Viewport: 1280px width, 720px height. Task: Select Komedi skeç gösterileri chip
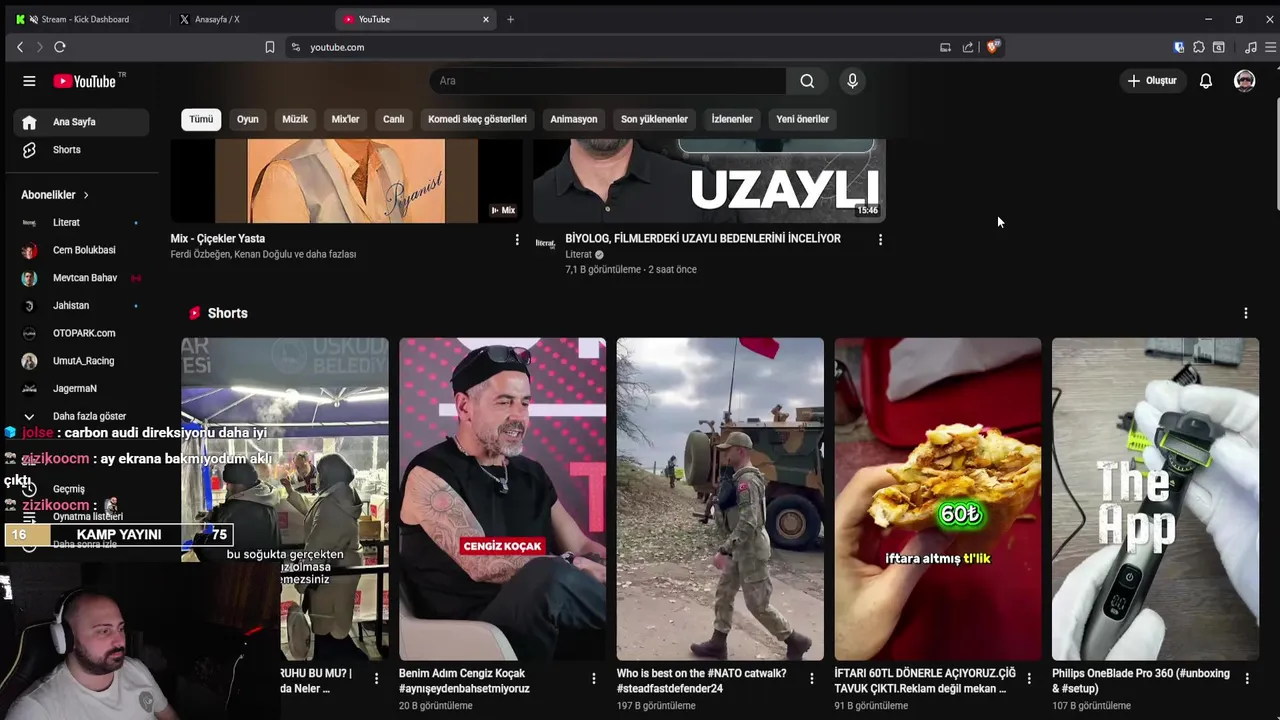coord(477,119)
